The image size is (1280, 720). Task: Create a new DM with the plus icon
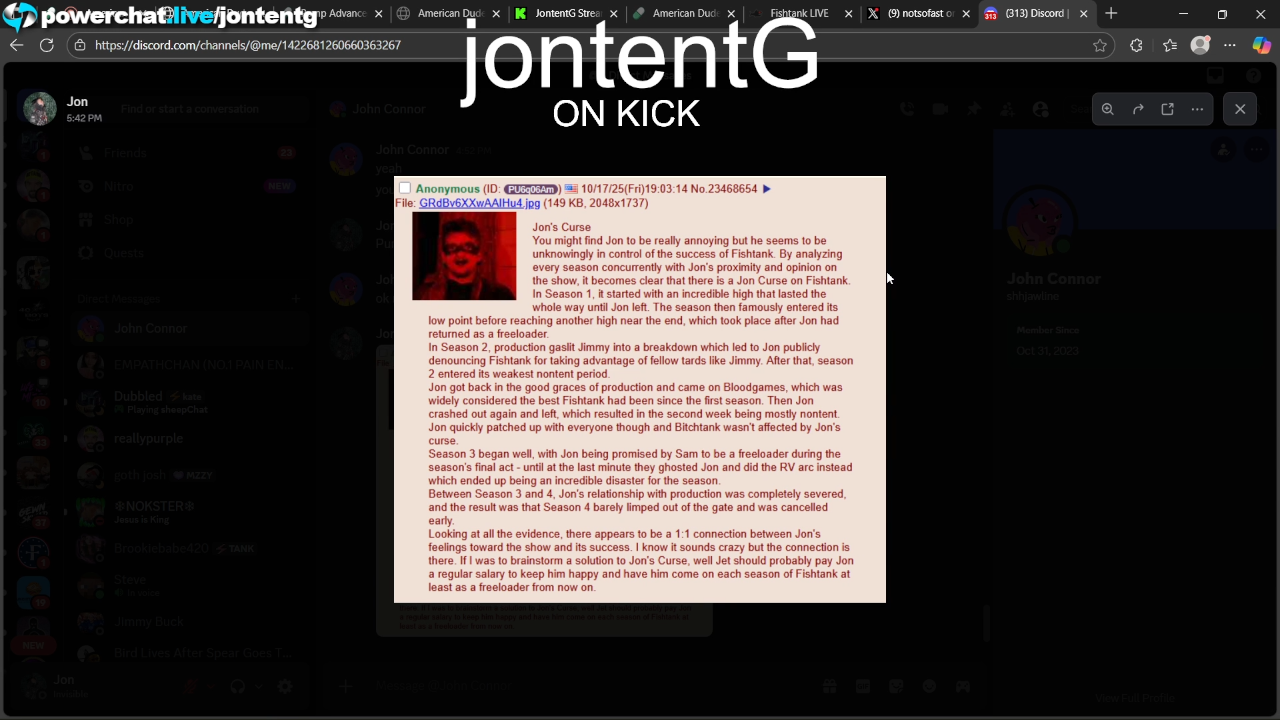coord(296,299)
